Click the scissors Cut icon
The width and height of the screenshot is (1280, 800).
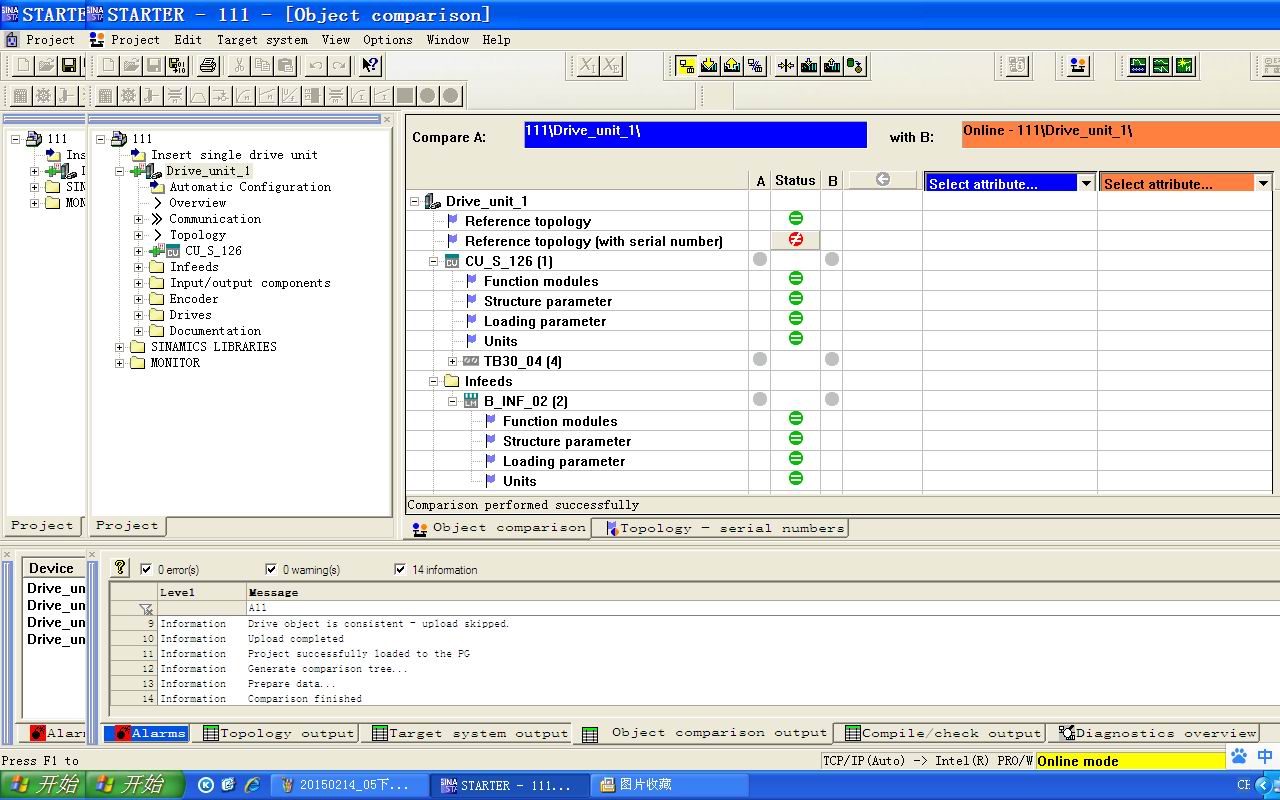click(x=239, y=66)
